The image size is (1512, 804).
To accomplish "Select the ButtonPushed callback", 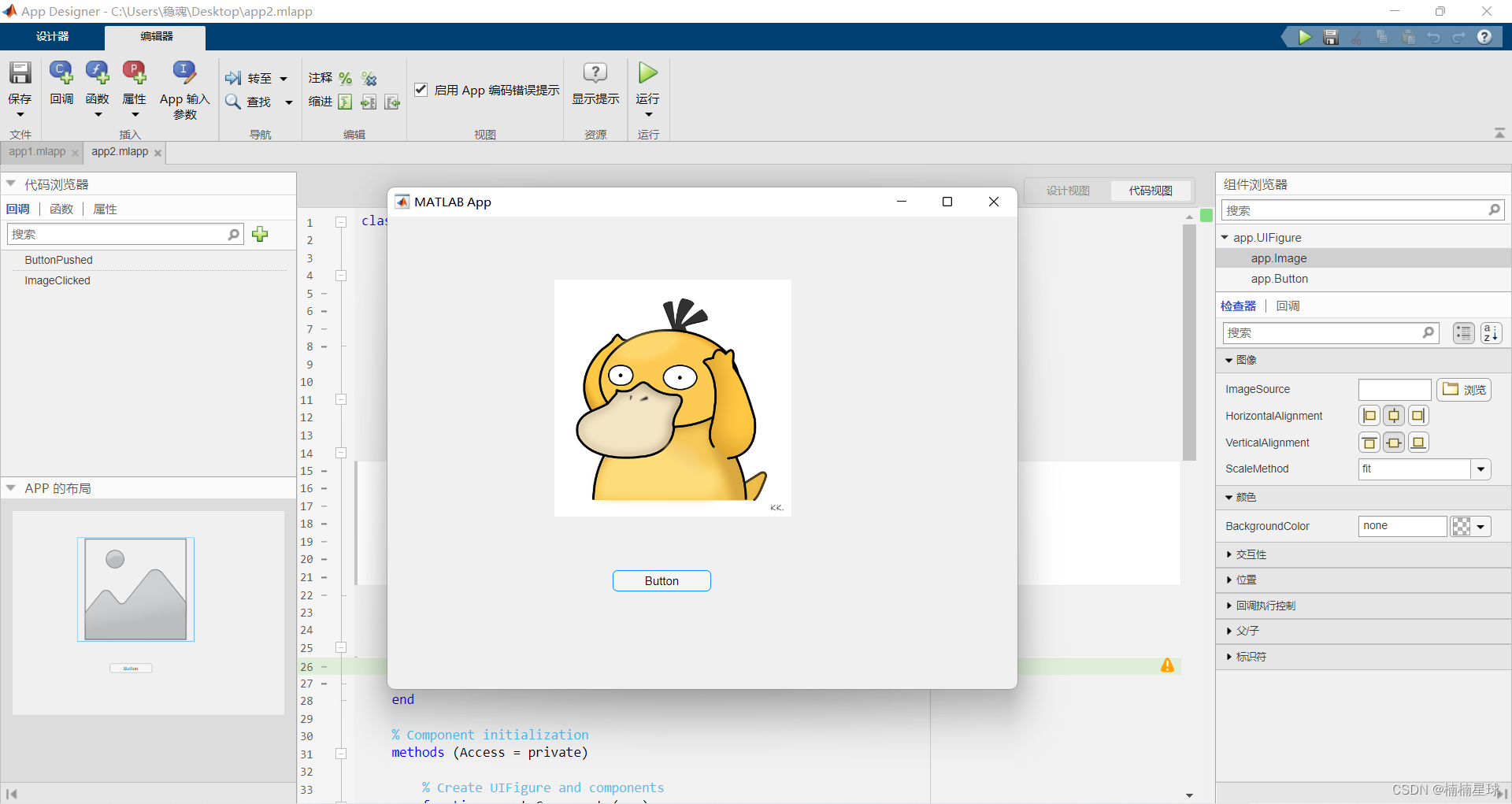I will 58,260.
